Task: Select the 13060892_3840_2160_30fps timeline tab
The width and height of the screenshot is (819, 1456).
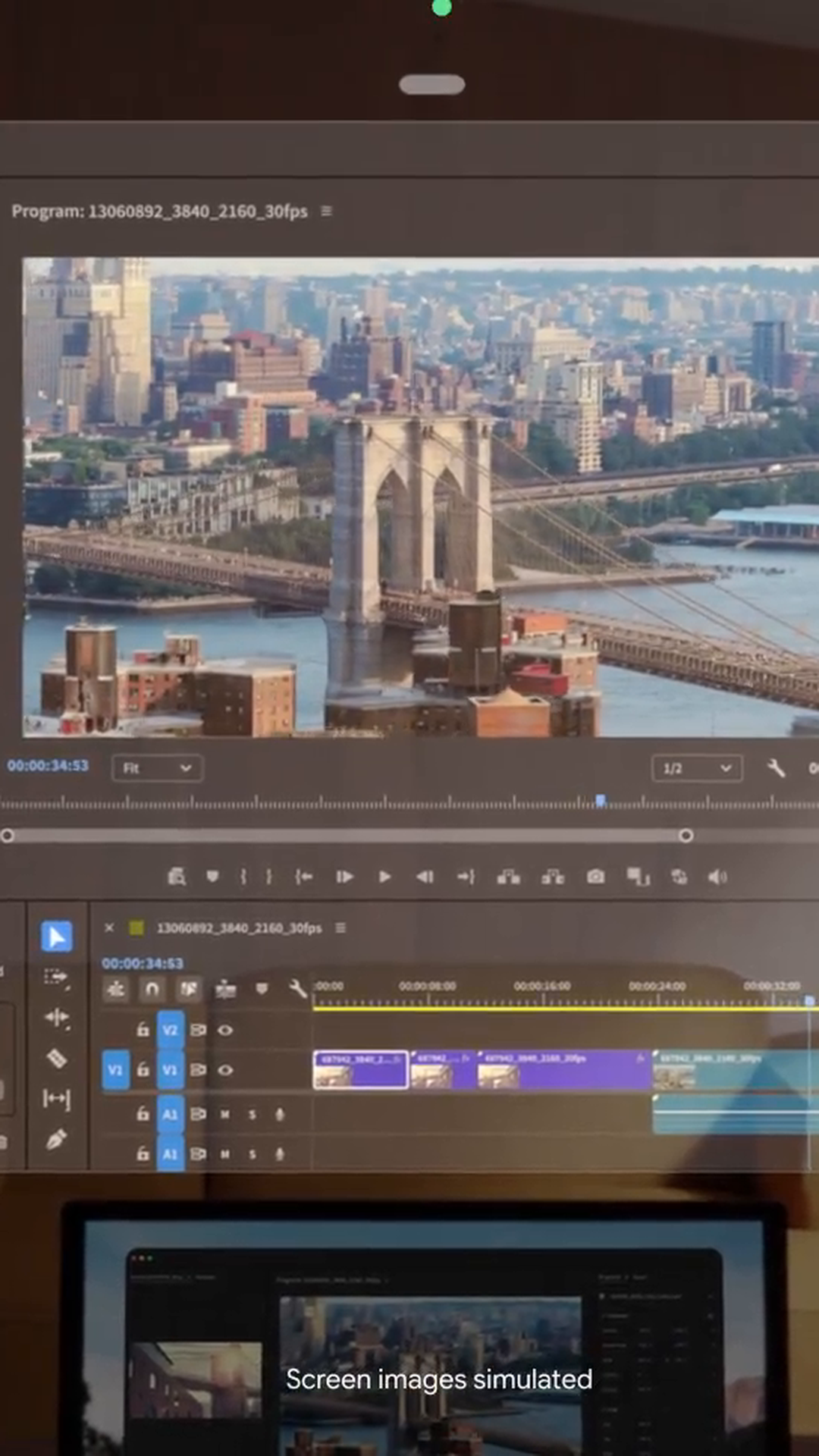Action: (x=239, y=927)
